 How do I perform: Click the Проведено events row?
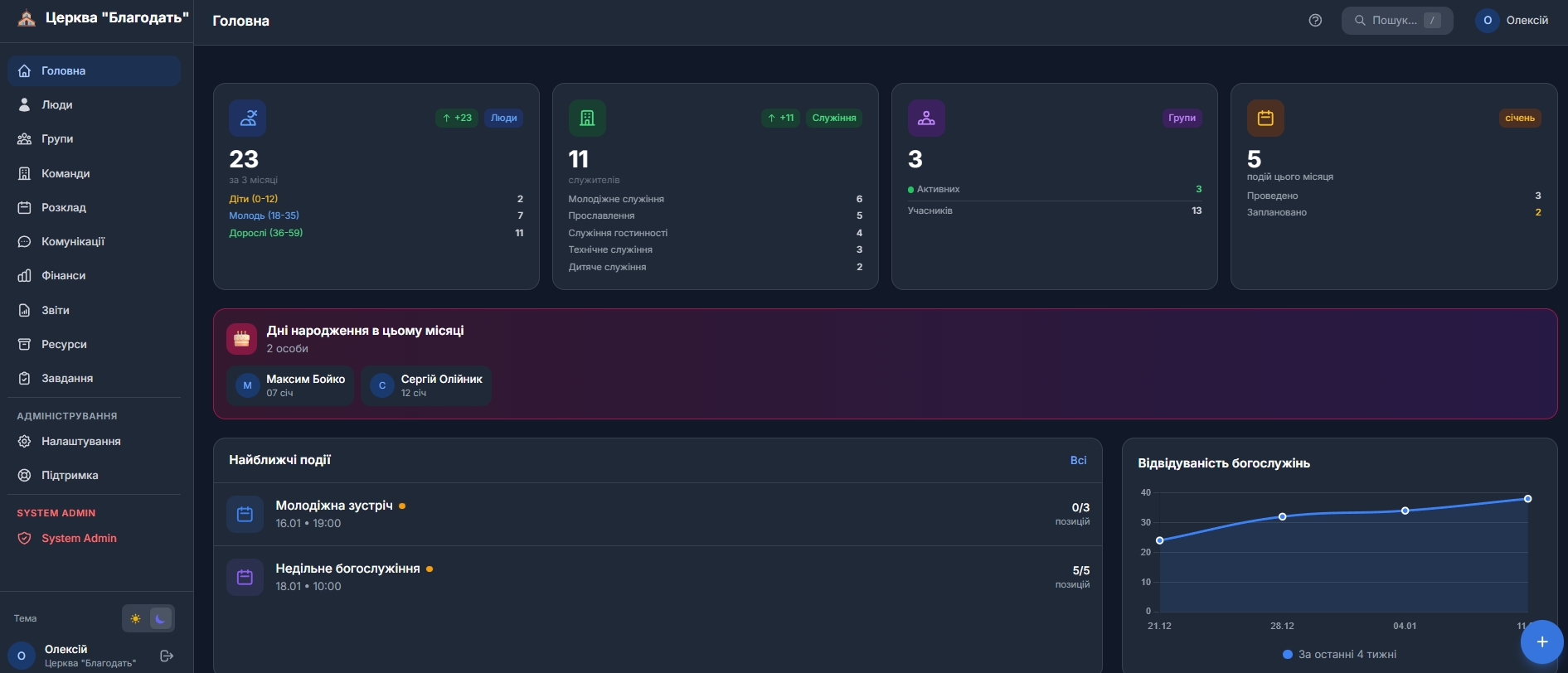tap(1394, 196)
